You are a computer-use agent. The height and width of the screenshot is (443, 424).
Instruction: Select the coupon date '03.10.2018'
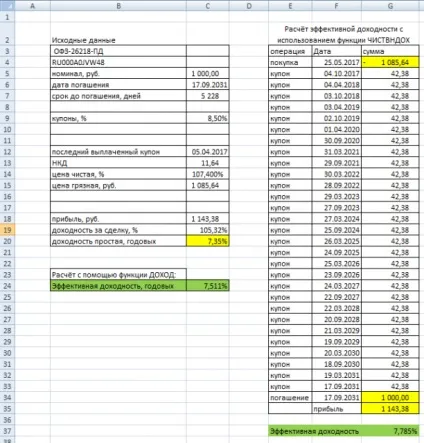336,96
